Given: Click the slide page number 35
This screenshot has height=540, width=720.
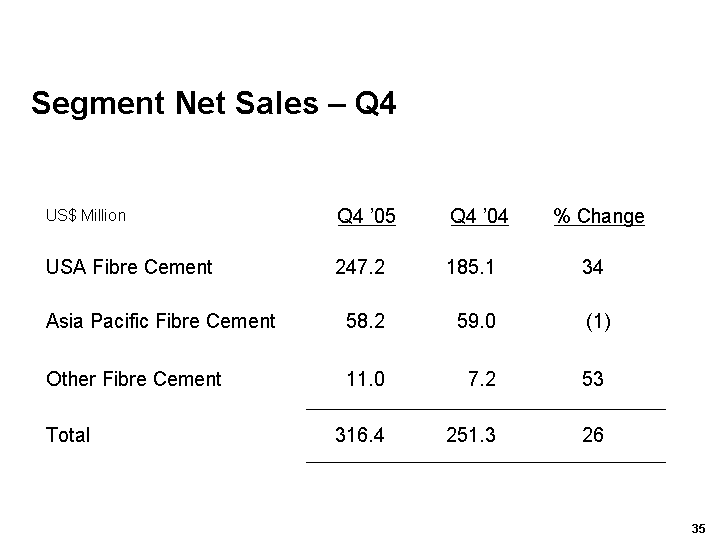Looking at the screenshot, I should pos(698,528).
